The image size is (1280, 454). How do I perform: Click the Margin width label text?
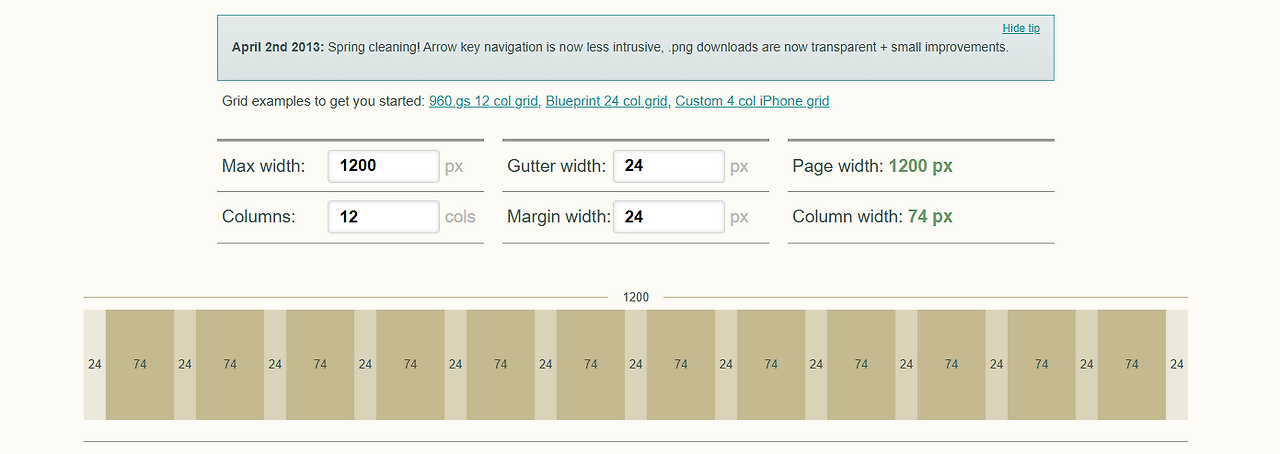pos(558,217)
